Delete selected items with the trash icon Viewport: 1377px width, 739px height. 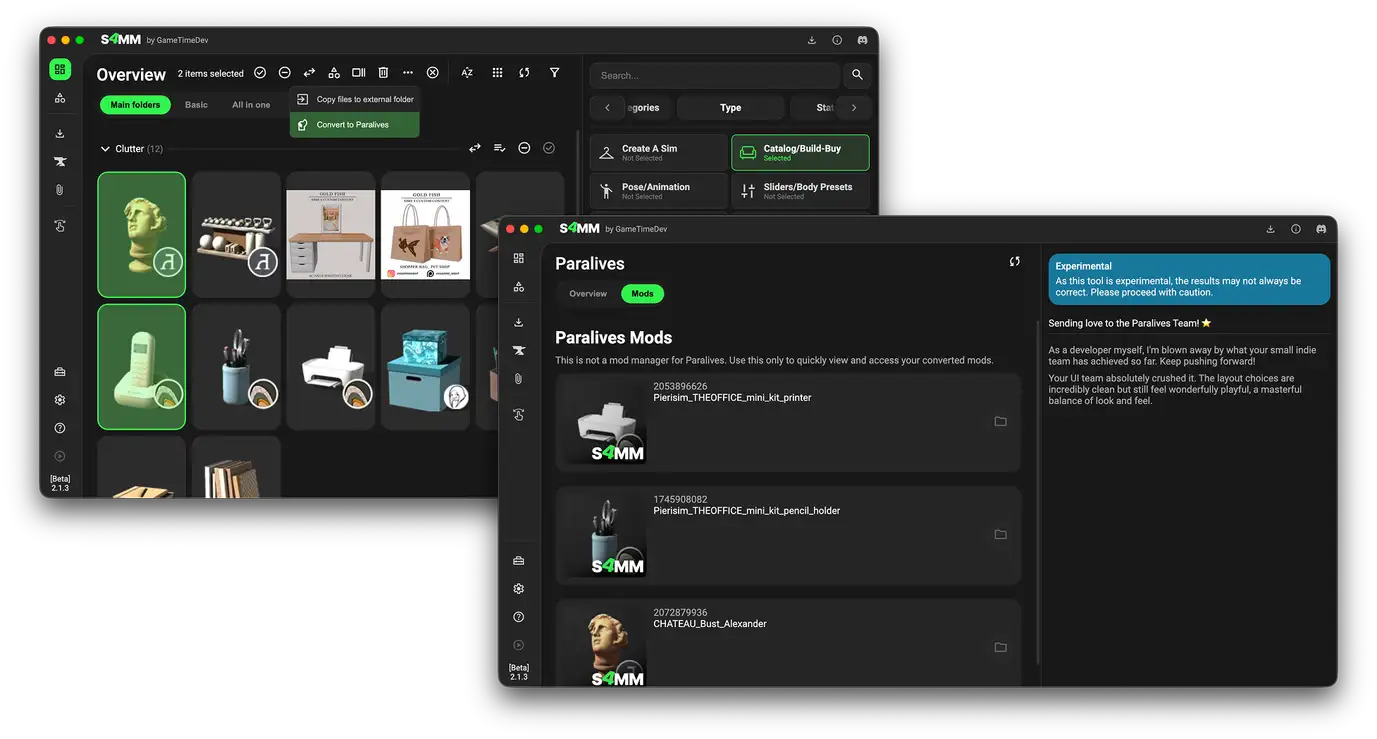(x=383, y=73)
